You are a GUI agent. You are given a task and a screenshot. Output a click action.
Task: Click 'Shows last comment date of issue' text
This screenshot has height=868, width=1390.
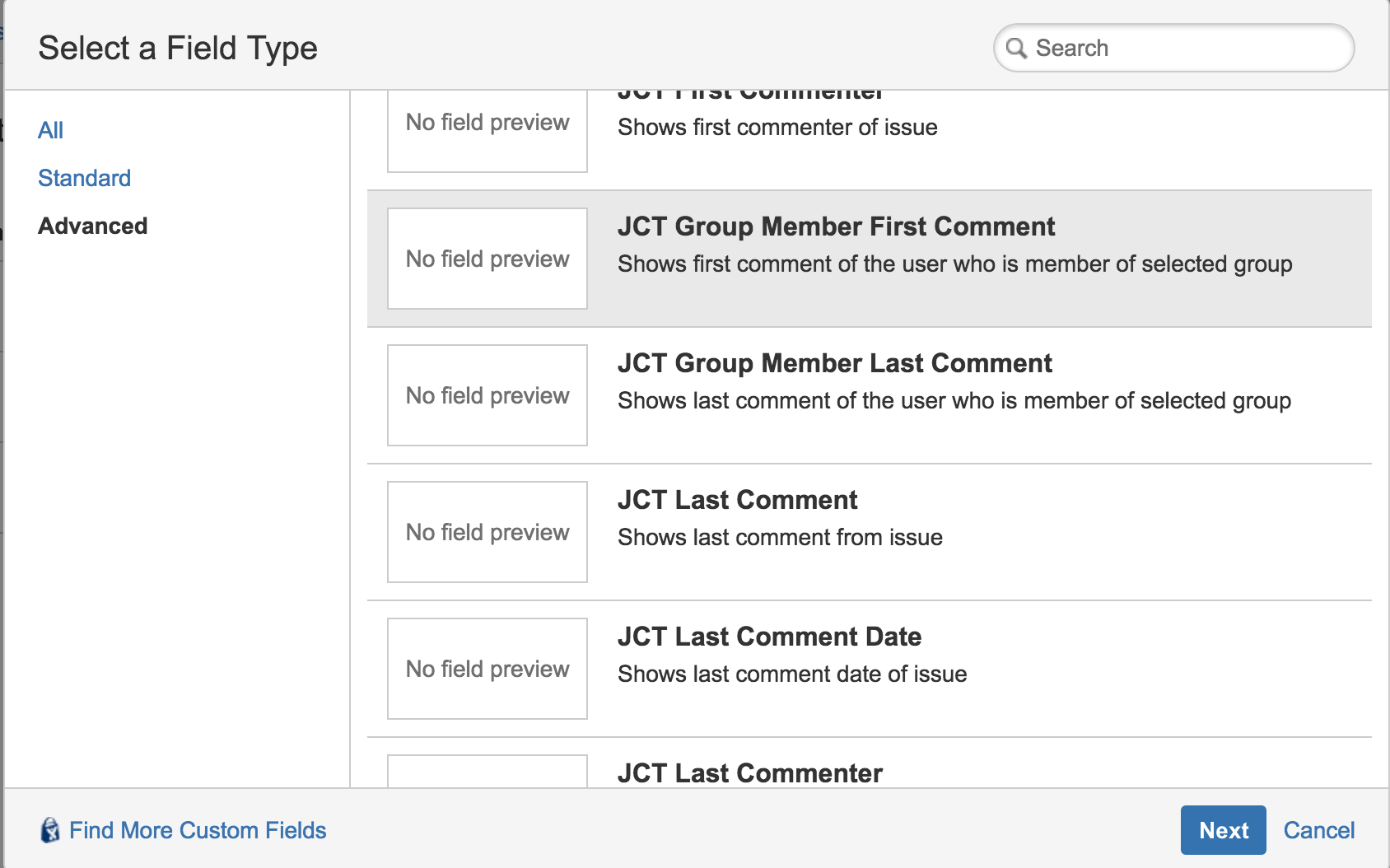(792, 674)
